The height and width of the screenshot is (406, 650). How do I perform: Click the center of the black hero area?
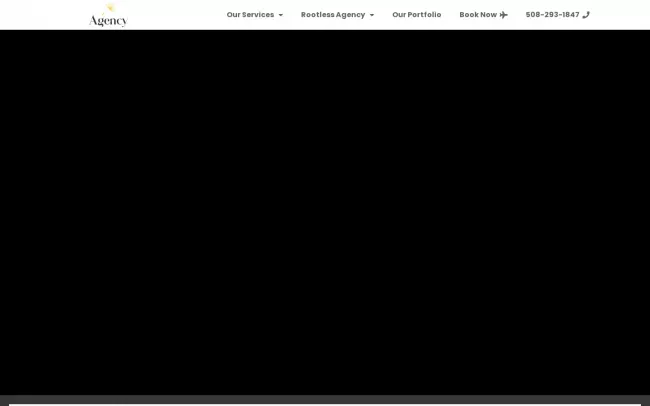click(325, 212)
